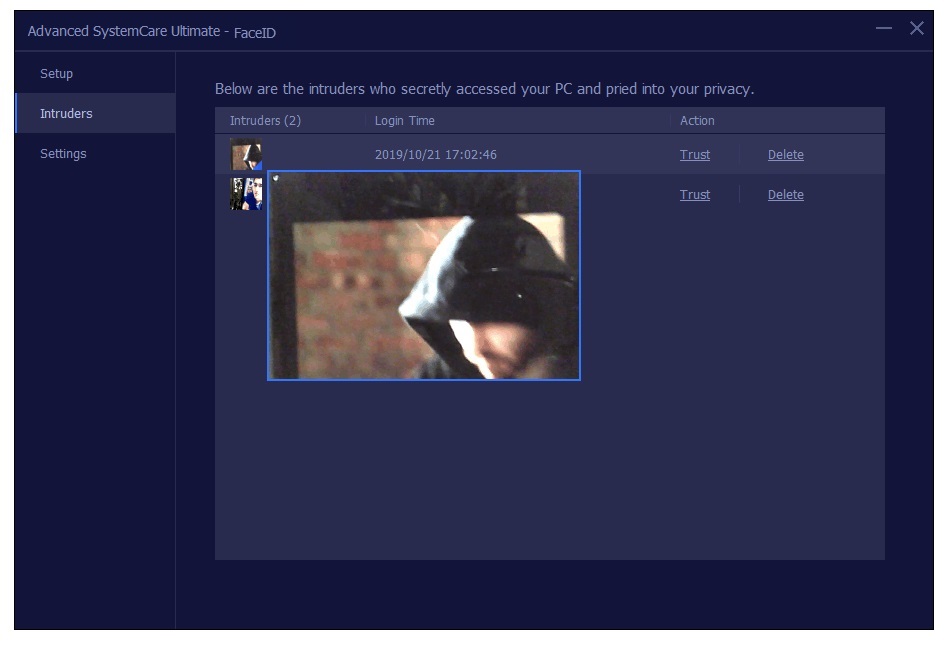The height and width of the screenshot is (647, 944).
Task: Click the Intruders (2) column header
Action: pos(265,121)
